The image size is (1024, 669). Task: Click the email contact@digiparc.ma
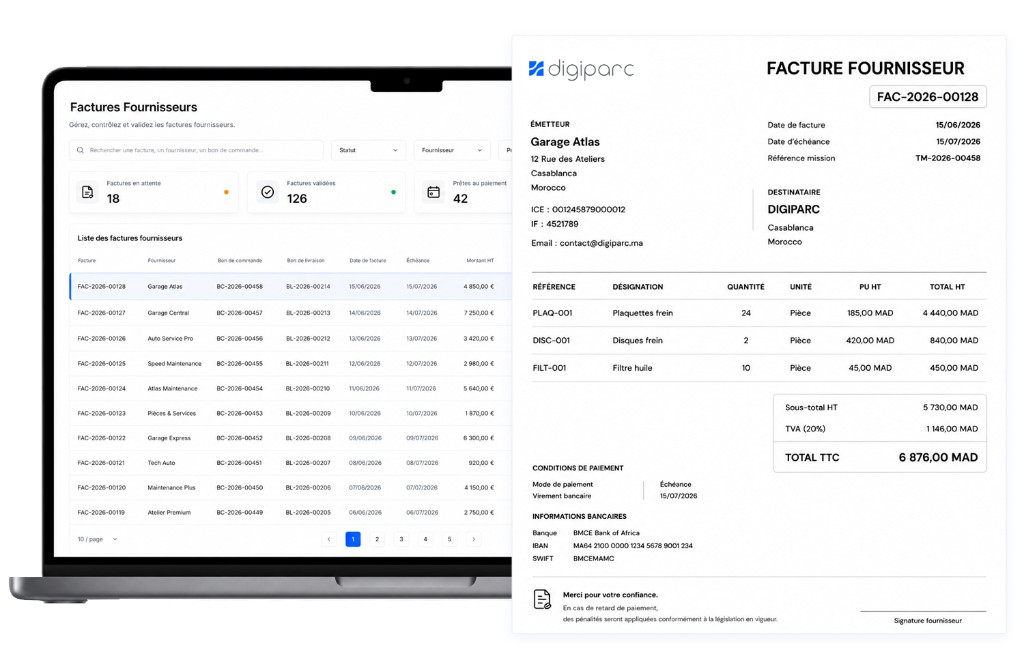pyautogui.click(x=601, y=243)
